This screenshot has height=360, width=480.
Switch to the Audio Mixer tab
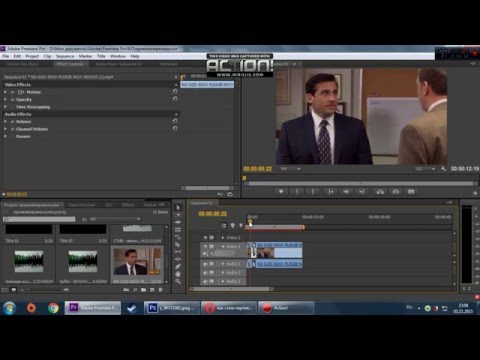(x=118, y=64)
